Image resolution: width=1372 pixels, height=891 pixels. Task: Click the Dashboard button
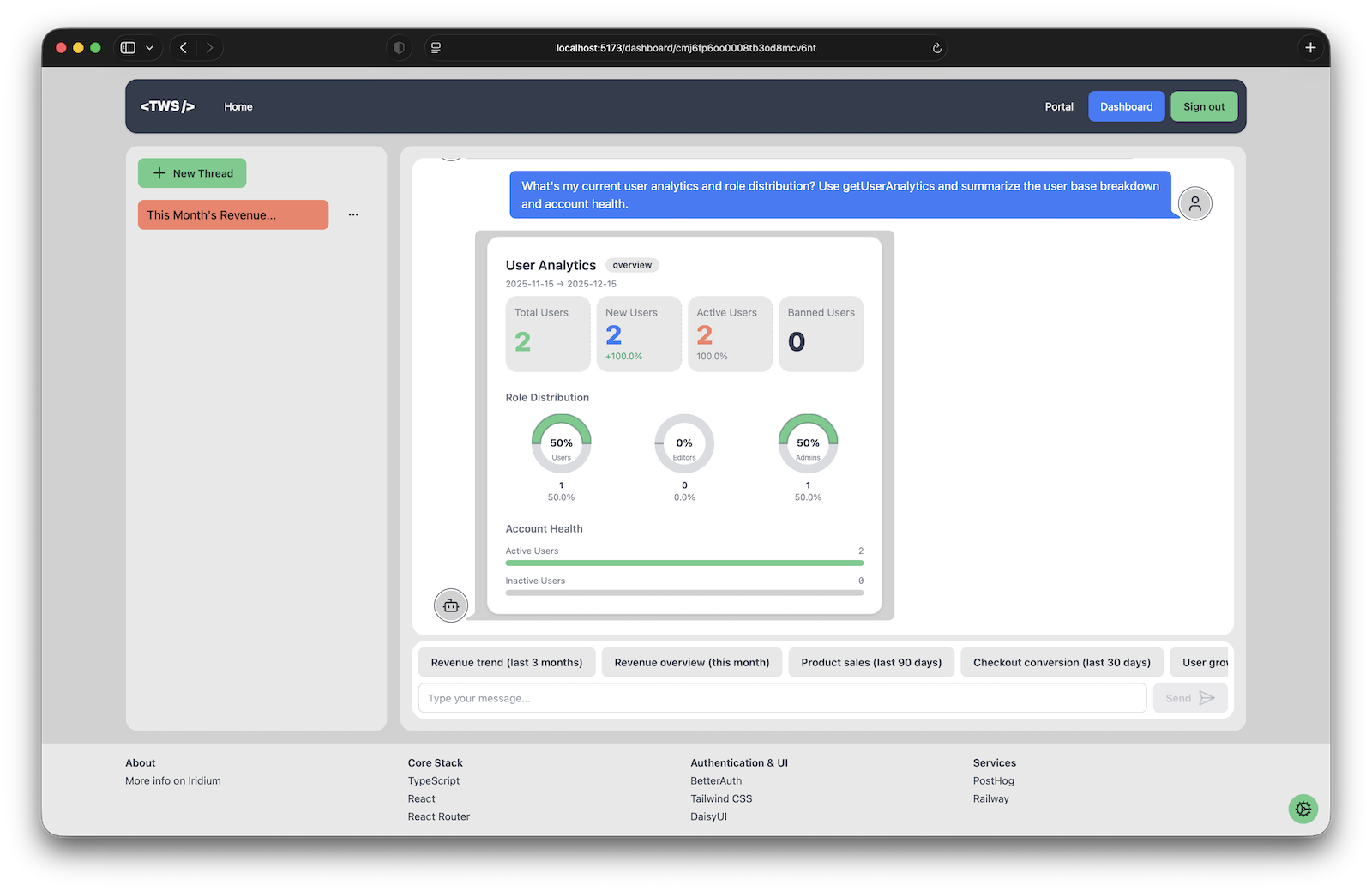pos(1126,106)
